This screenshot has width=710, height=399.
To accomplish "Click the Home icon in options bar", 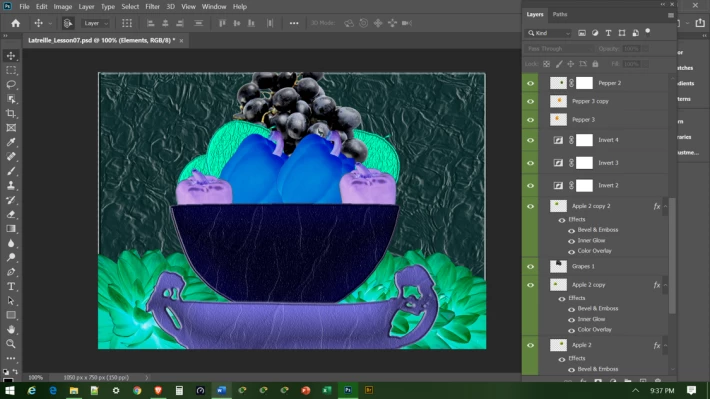I will click(15, 23).
